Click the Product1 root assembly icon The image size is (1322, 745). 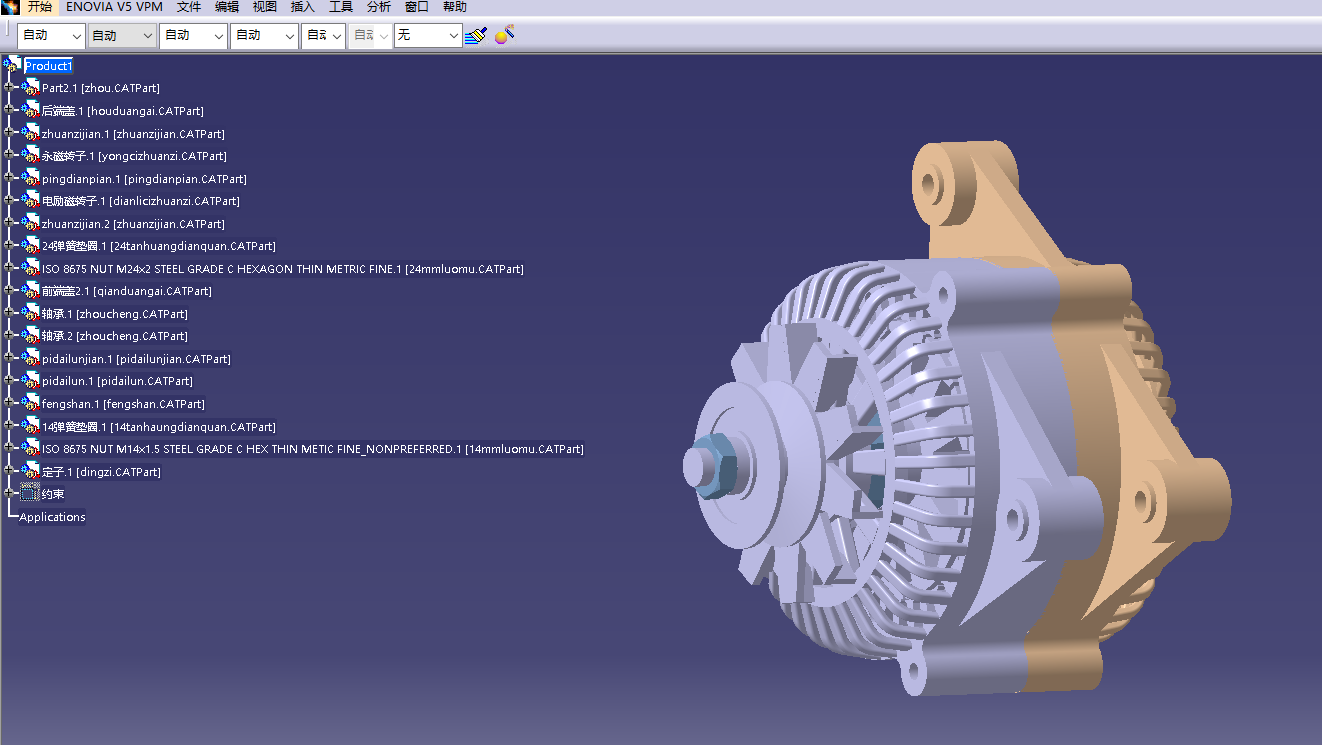click(12, 65)
